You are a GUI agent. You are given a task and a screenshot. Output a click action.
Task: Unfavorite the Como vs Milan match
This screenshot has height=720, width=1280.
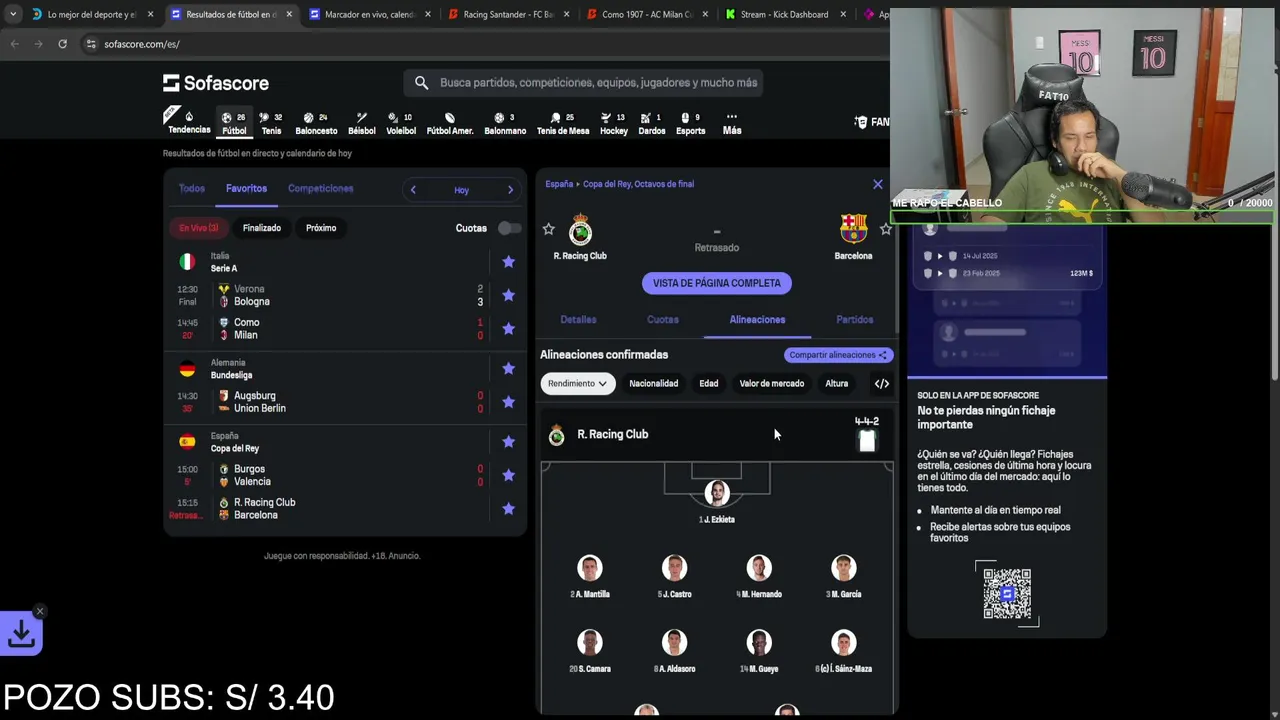508,329
